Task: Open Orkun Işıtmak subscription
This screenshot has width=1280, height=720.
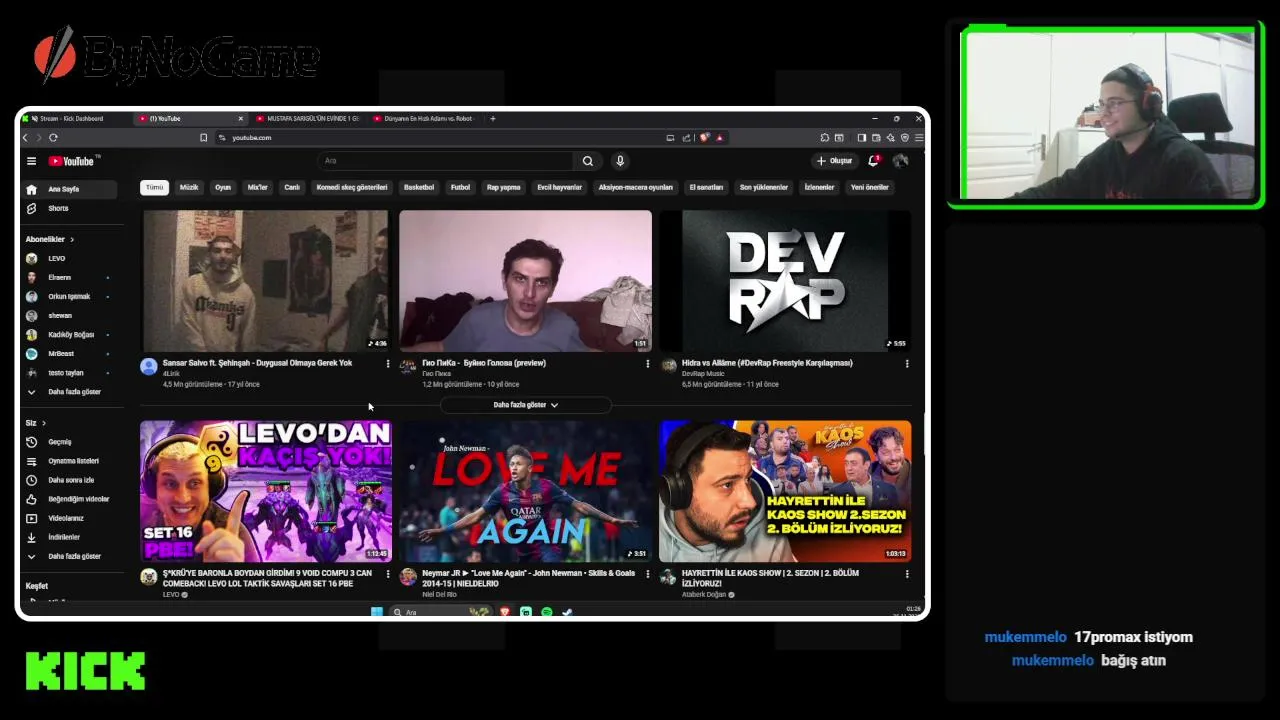Action: (x=70, y=297)
